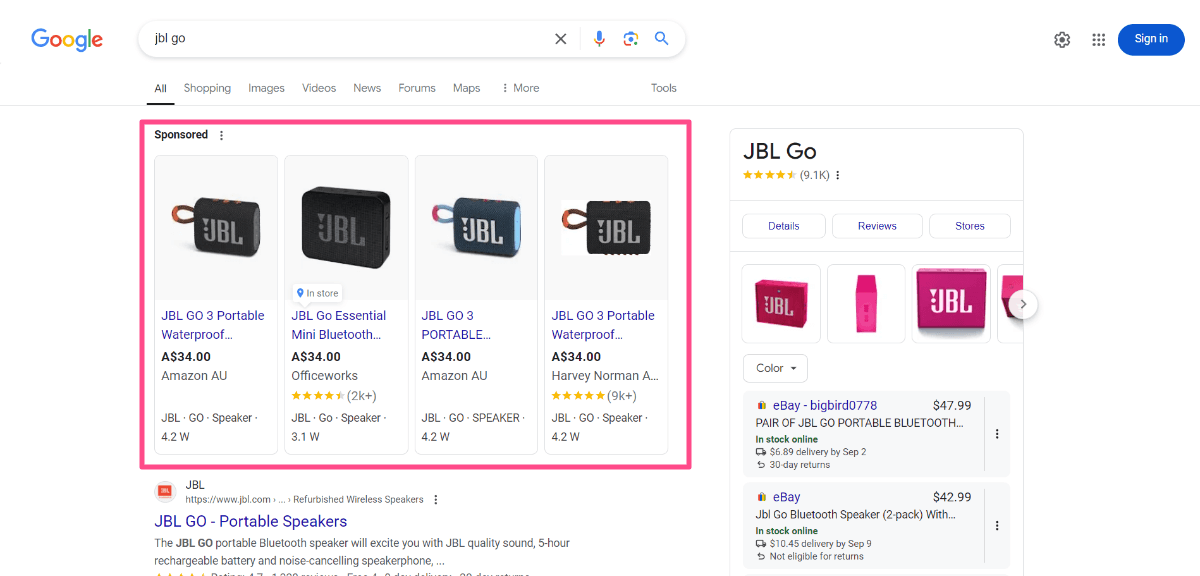Click the magnifying glass search button
The height and width of the screenshot is (576, 1200).
(x=661, y=39)
